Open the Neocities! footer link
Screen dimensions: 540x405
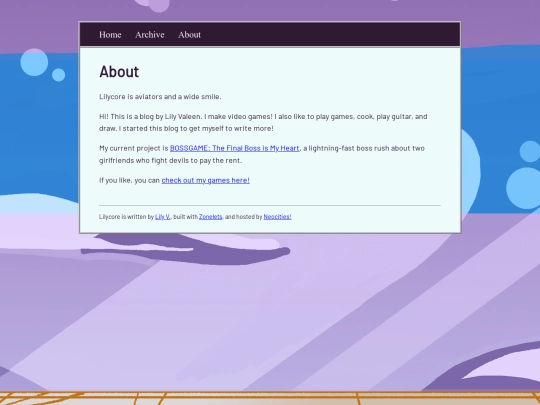click(x=277, y=217)
